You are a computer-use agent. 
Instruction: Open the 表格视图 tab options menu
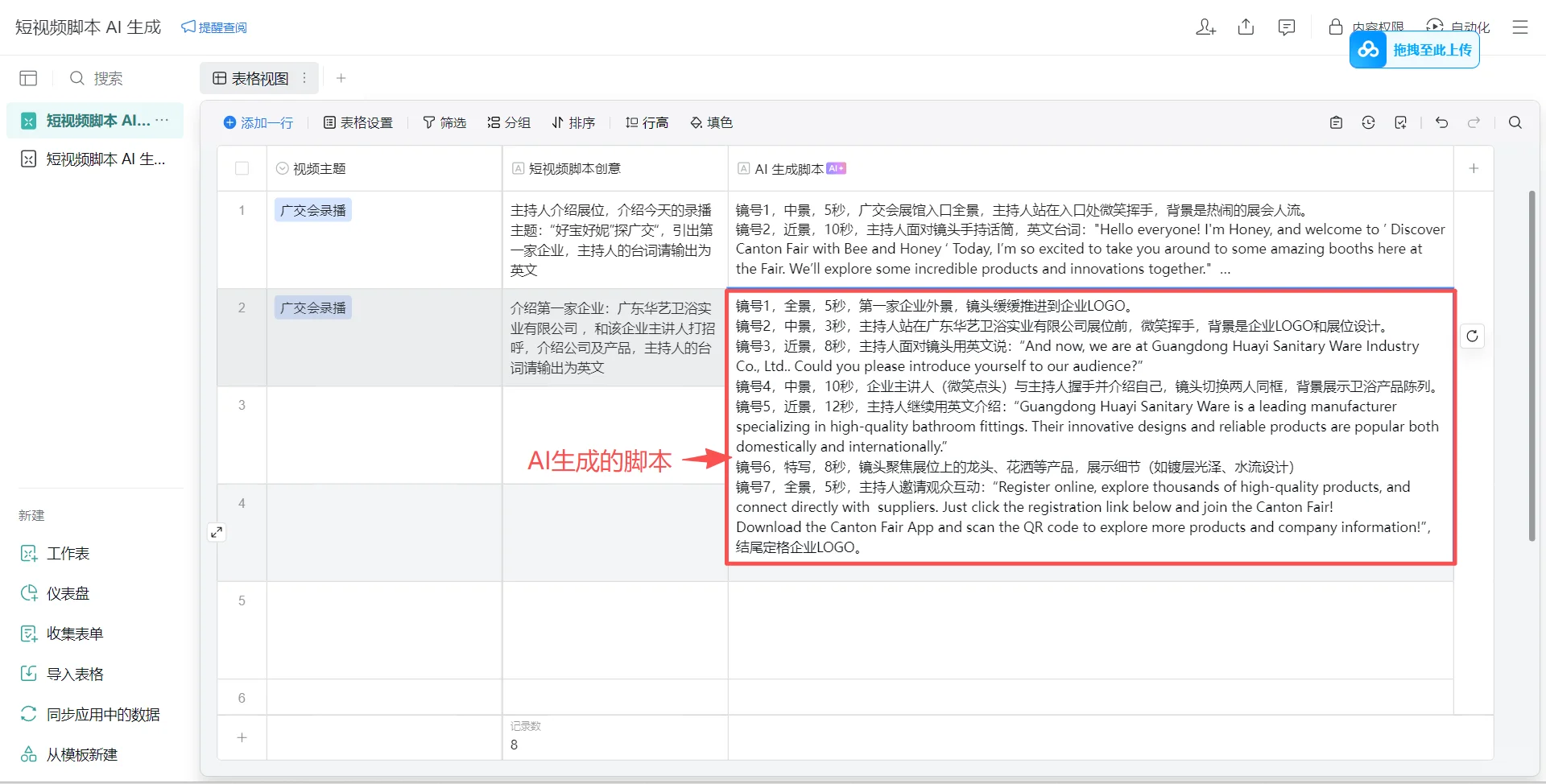pyautogui.click(x=304, y=78)
